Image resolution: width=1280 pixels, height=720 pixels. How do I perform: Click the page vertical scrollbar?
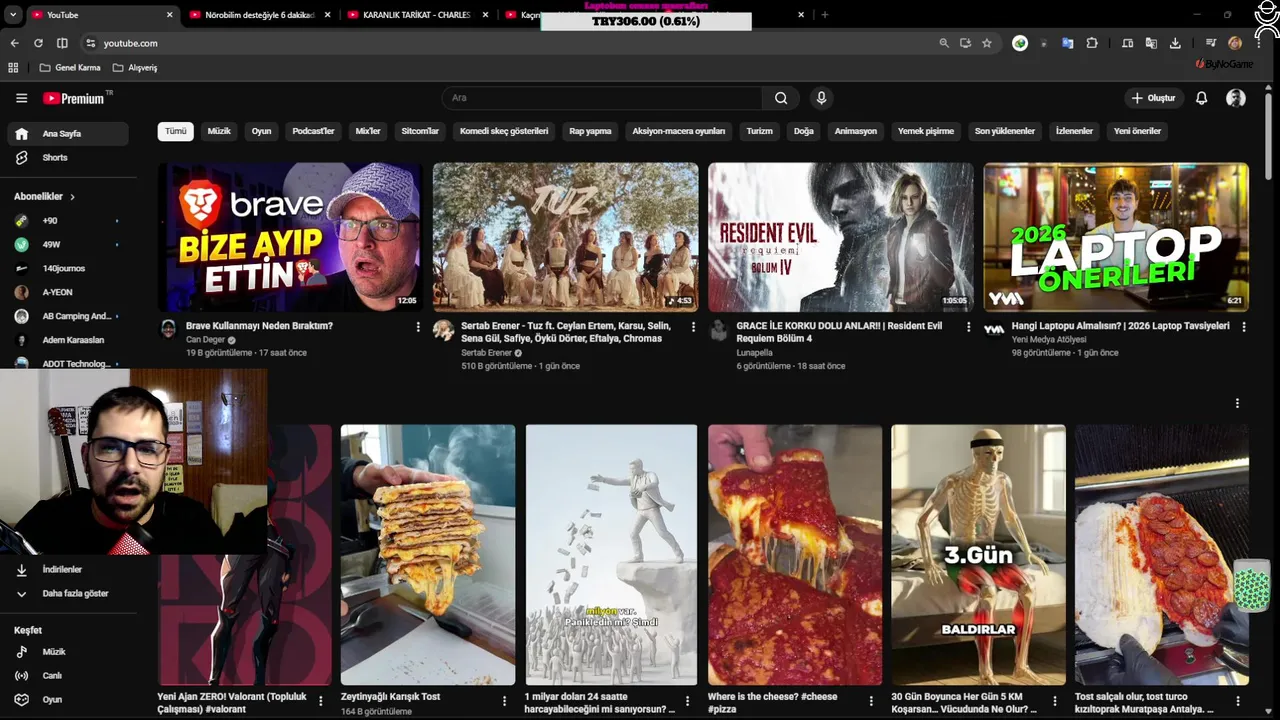[x=1269, y=135]
